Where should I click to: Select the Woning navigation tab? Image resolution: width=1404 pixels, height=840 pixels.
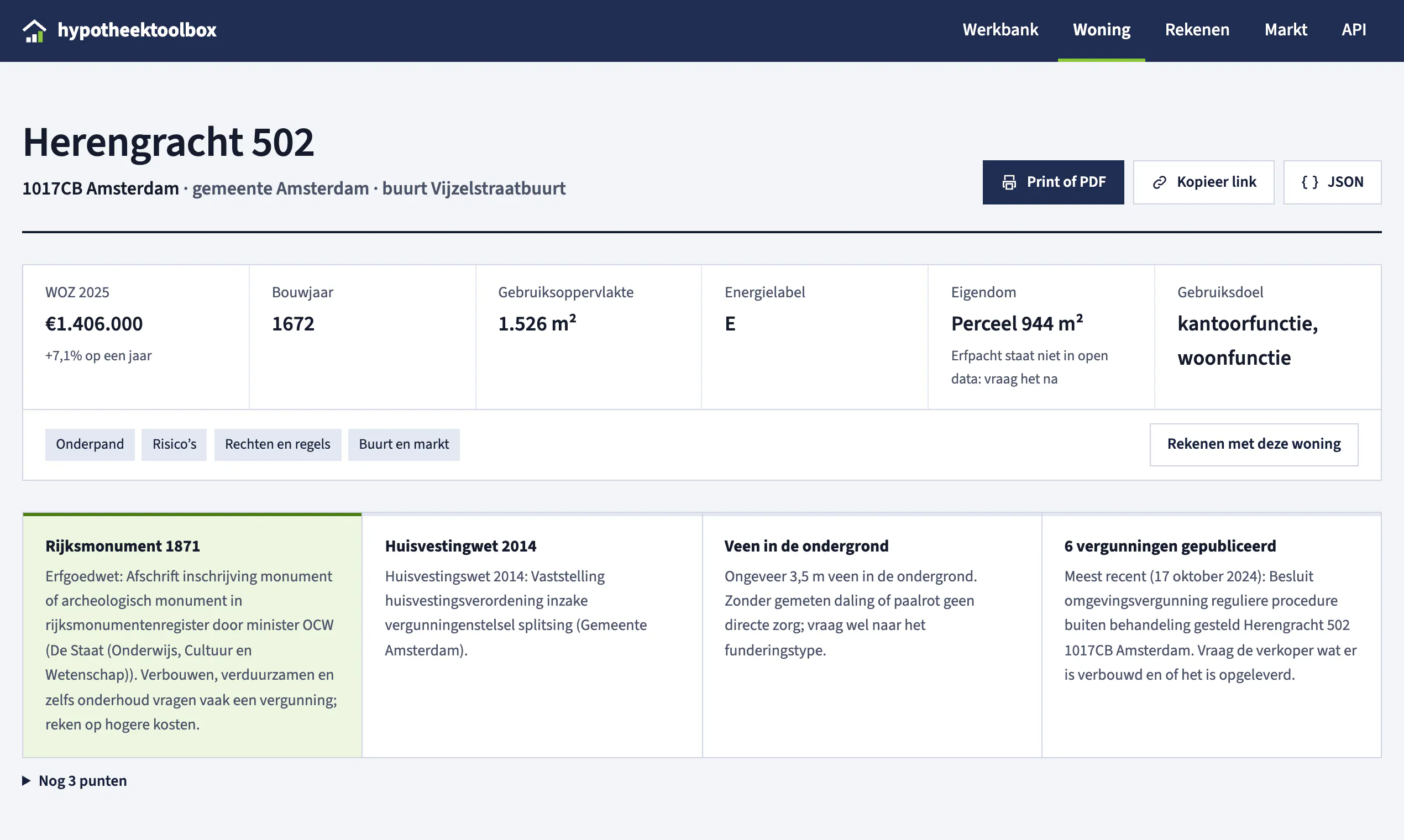(1101, 29)
